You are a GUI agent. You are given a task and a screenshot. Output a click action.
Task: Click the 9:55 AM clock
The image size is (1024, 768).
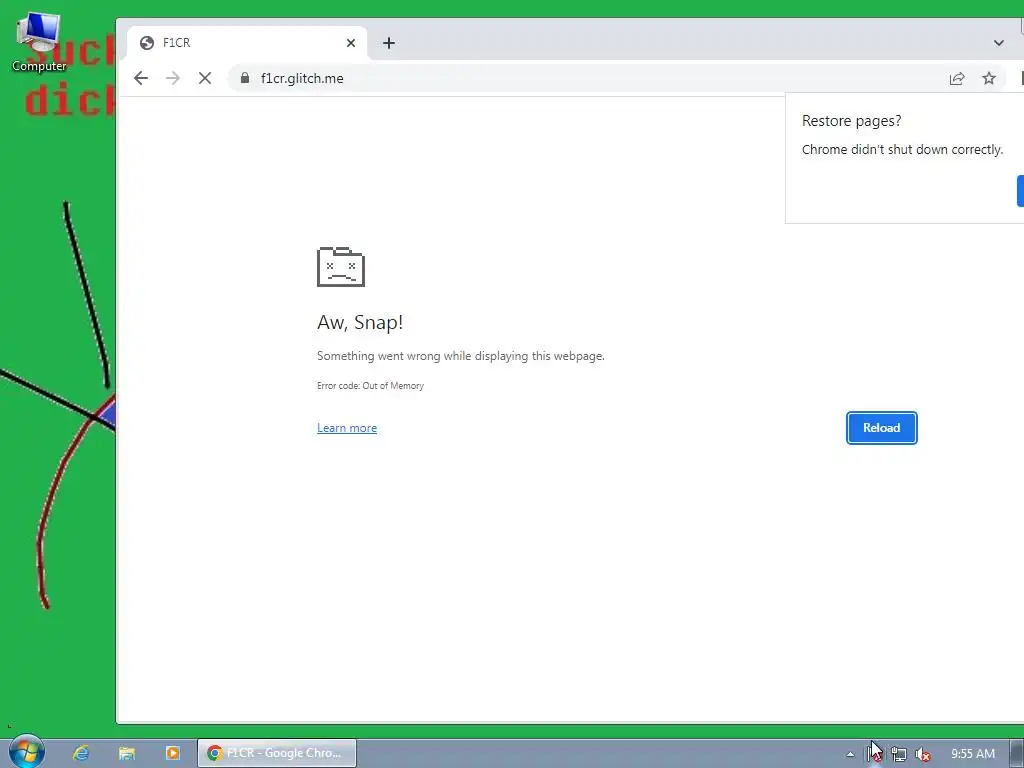click(x=973, y=754)
